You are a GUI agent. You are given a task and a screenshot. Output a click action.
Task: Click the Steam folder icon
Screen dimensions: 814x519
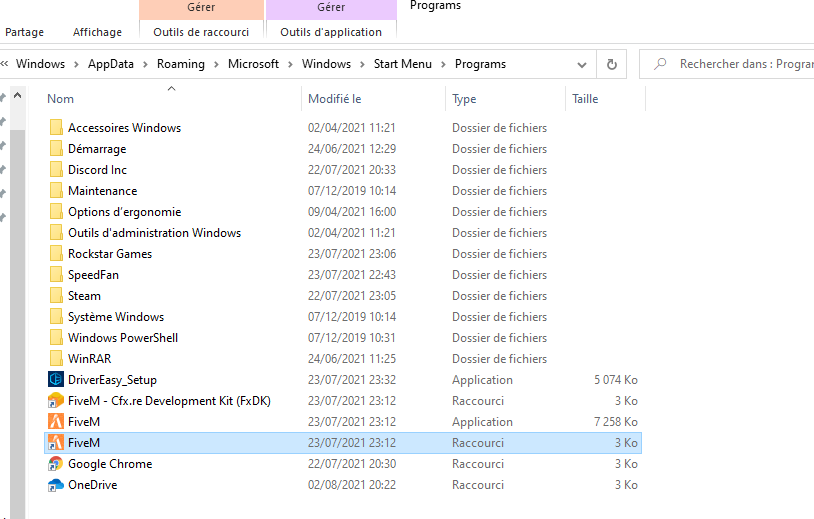pos(56,296)
